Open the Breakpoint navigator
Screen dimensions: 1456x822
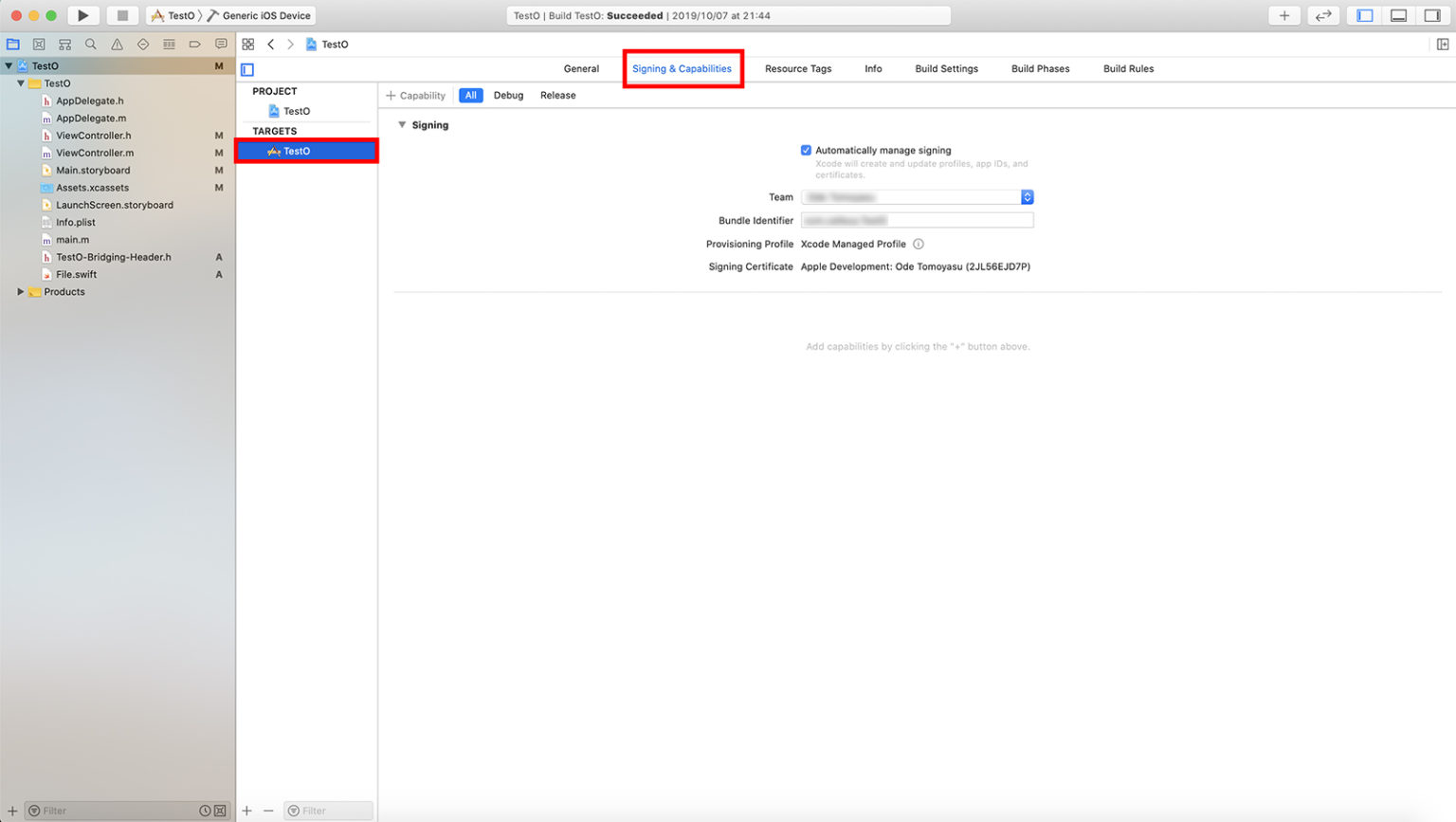tap(194, 44)
